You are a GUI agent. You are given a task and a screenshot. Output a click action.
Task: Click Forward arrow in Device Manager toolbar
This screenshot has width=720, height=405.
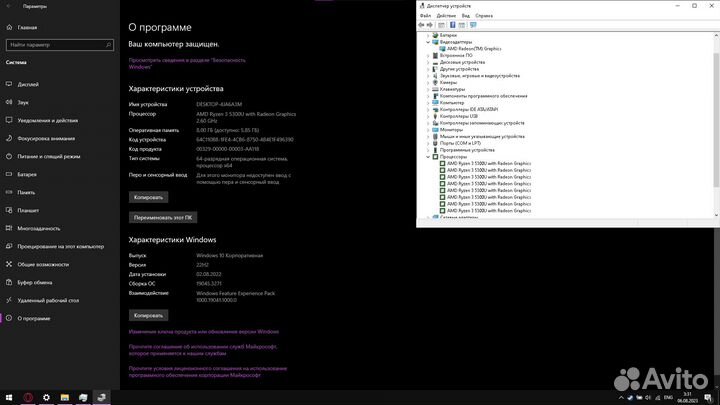point(430,25)
